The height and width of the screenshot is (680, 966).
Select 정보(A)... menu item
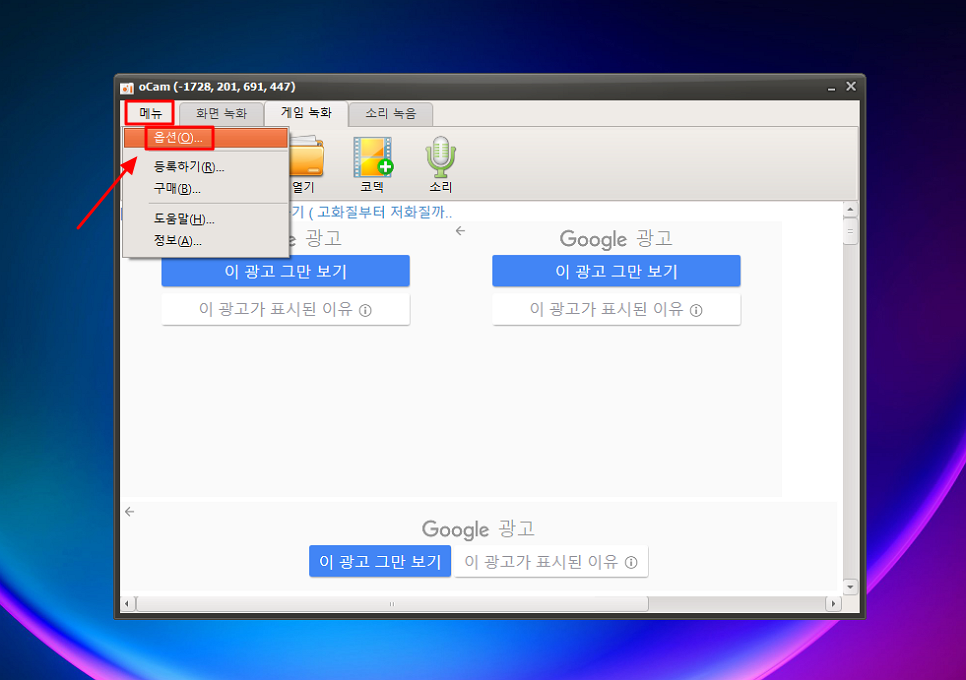206,241
